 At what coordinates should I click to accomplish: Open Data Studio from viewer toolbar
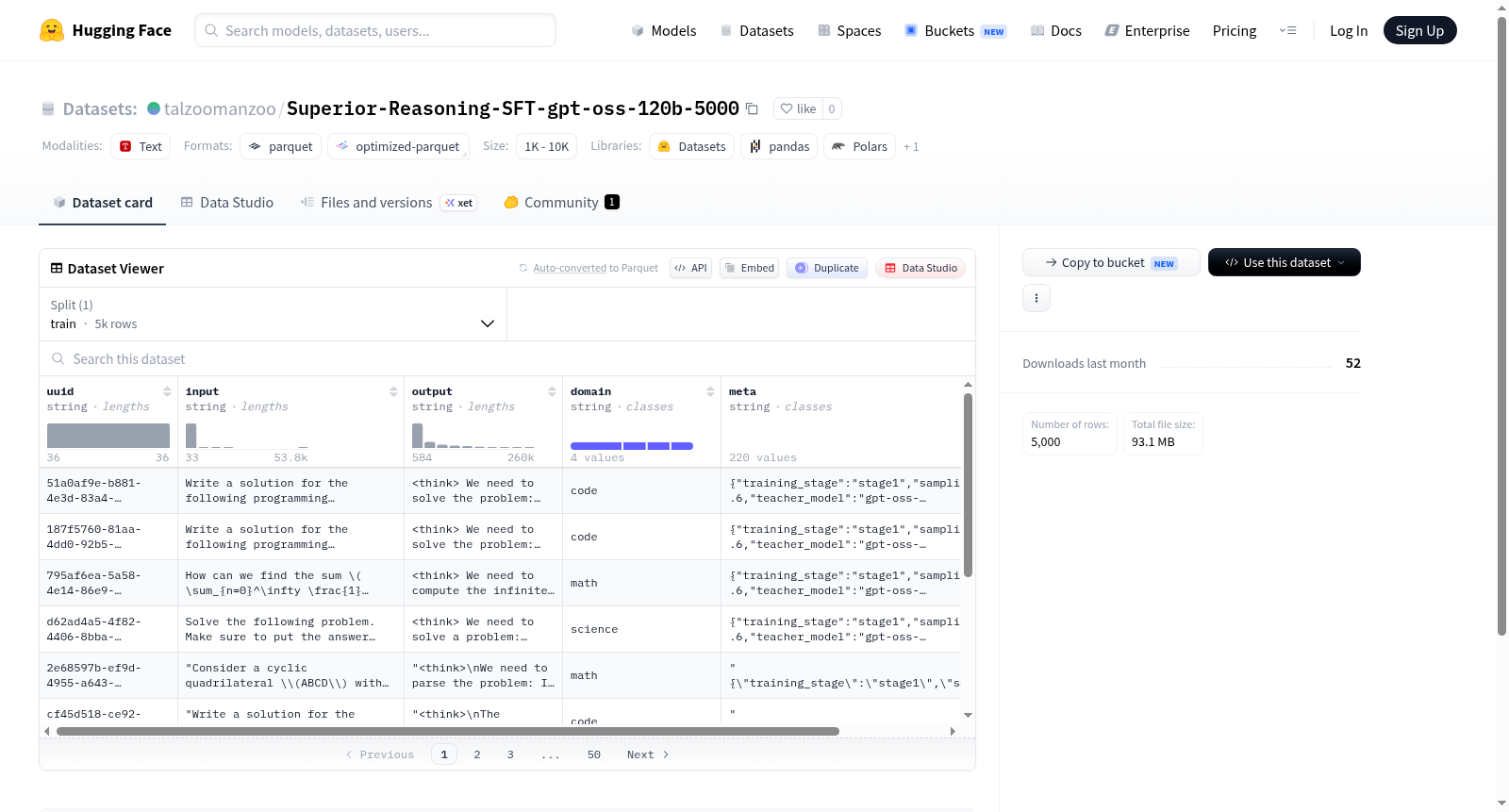[x=920, y=268]
